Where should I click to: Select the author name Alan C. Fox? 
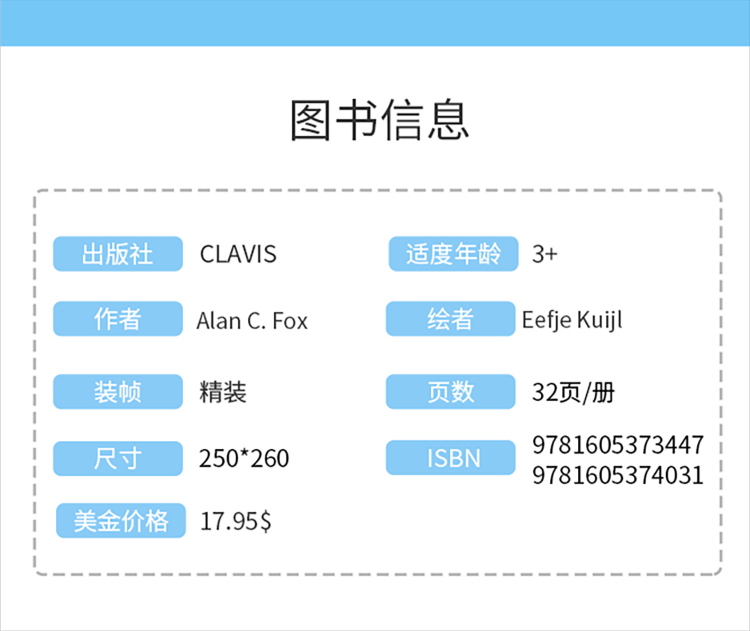(x=252, y=321)
